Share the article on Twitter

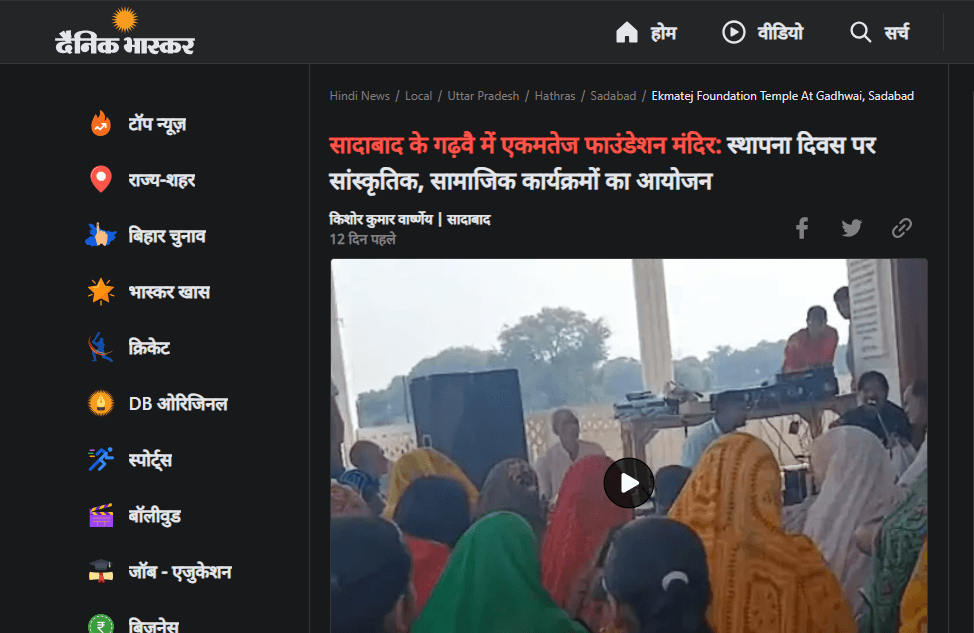tap(851, 228)
